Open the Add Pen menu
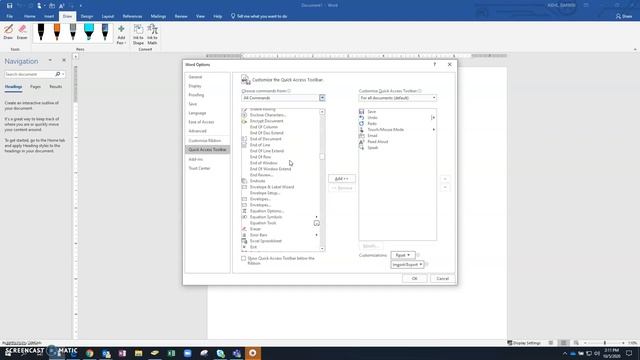The height and width of the screenshot is (360, 640). tap(121, 35)
